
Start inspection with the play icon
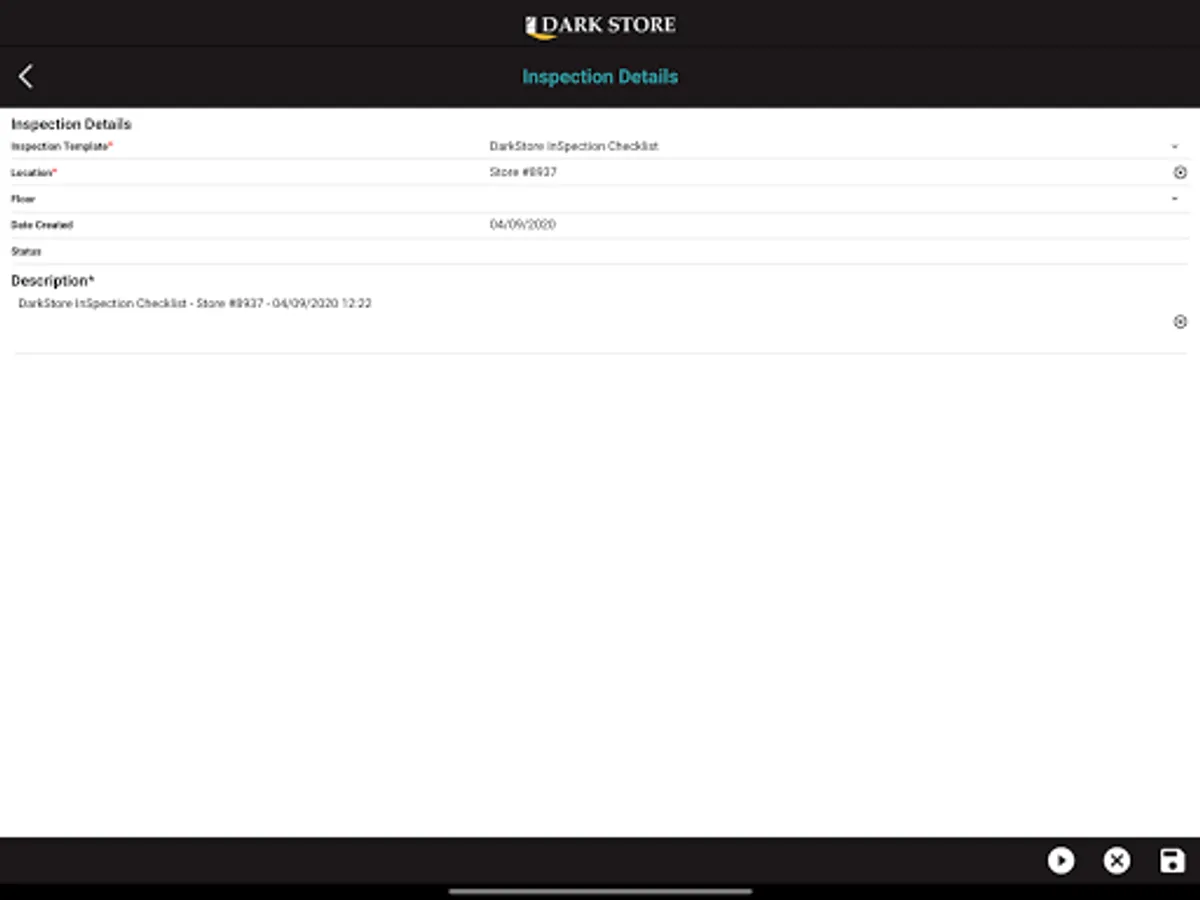tap(1061, 860)
